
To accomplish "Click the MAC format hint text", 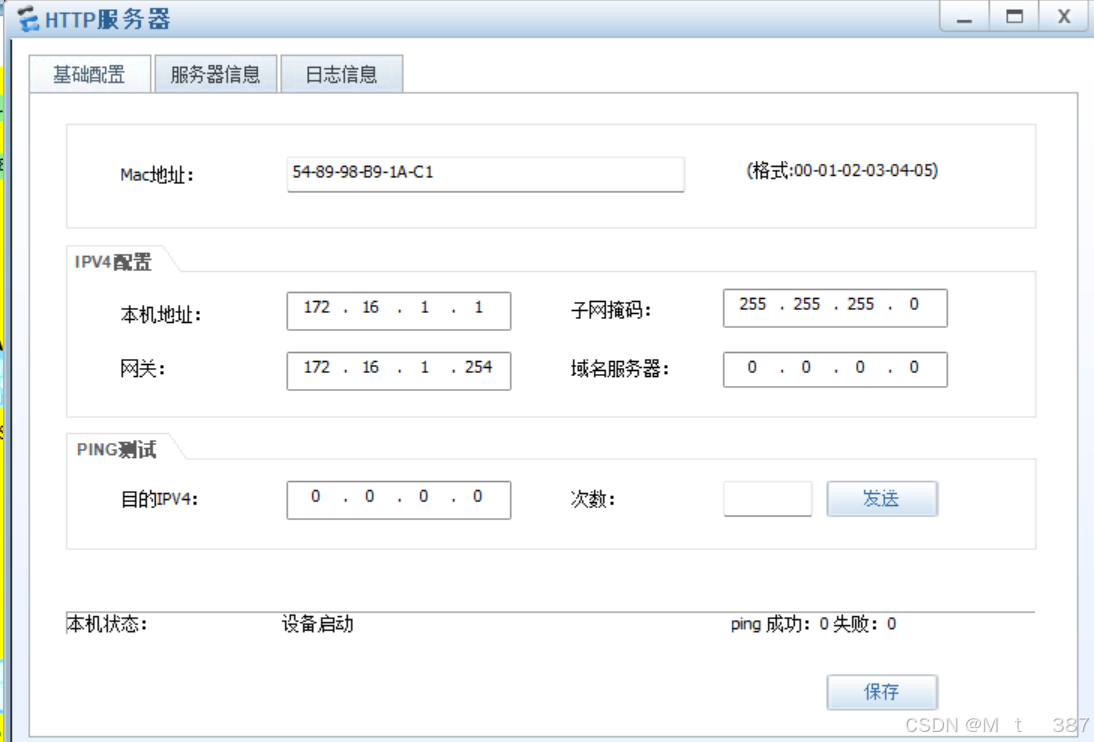I will (x=842, y=170).
